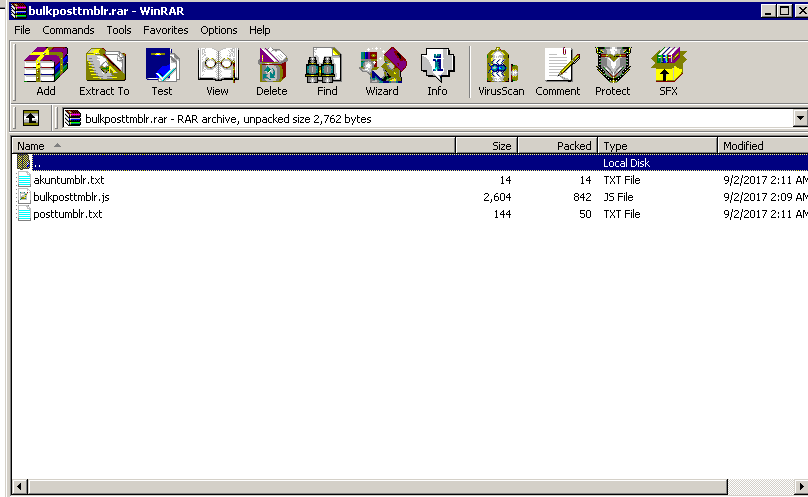Click the akuntumblr.txt file icon

tap(24, 180)
